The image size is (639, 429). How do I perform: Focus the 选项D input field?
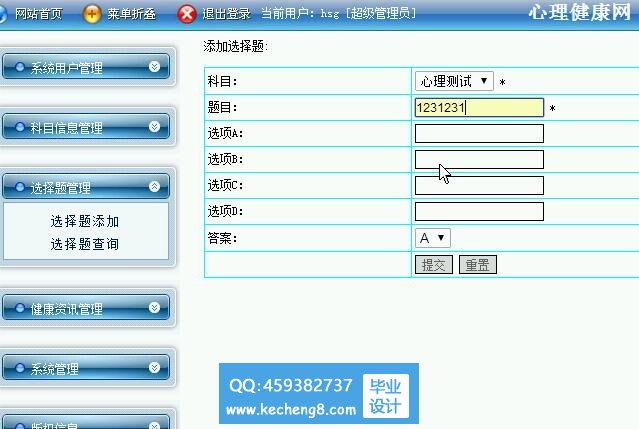tap(479, 211)
